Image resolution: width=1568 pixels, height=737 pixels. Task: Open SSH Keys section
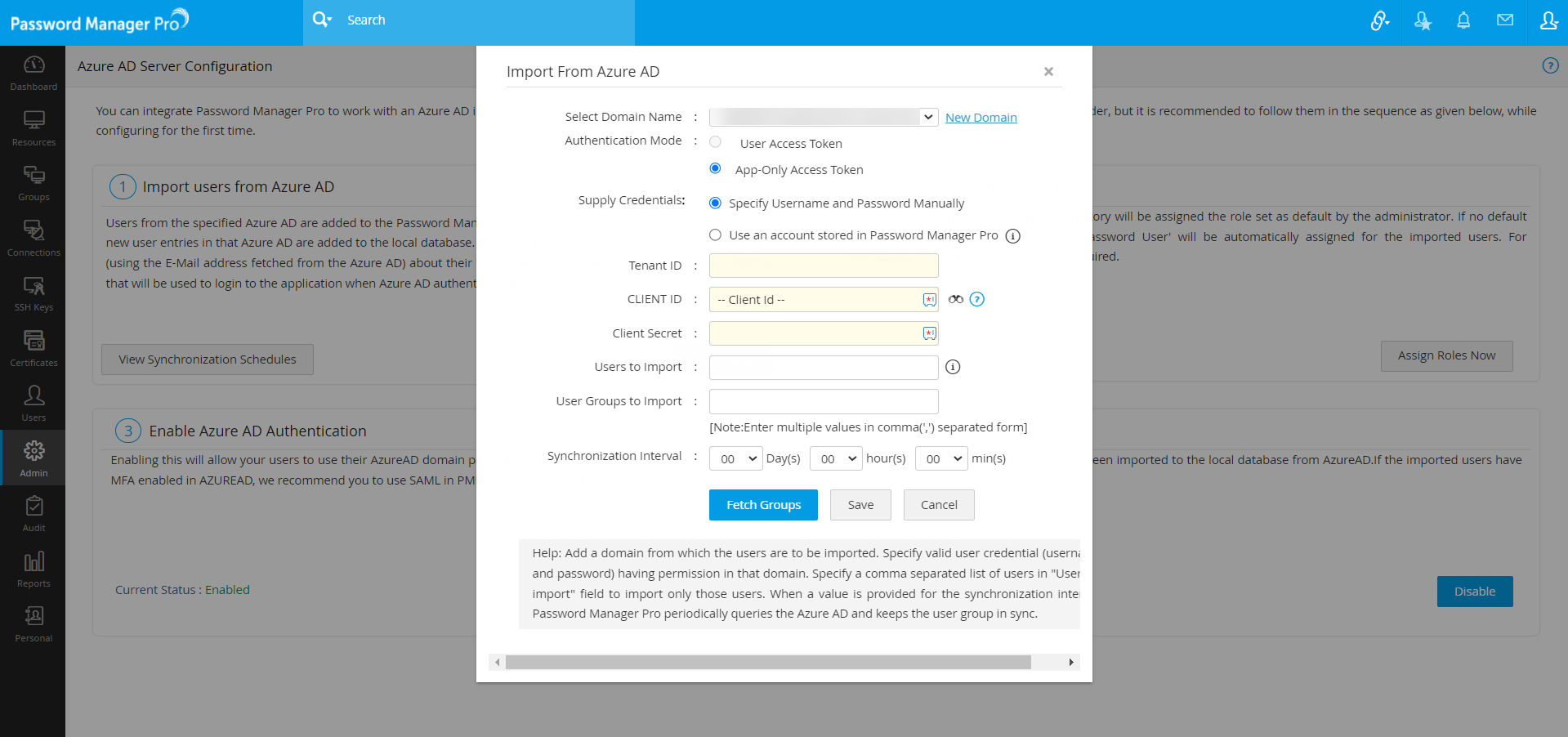point(34,293)
